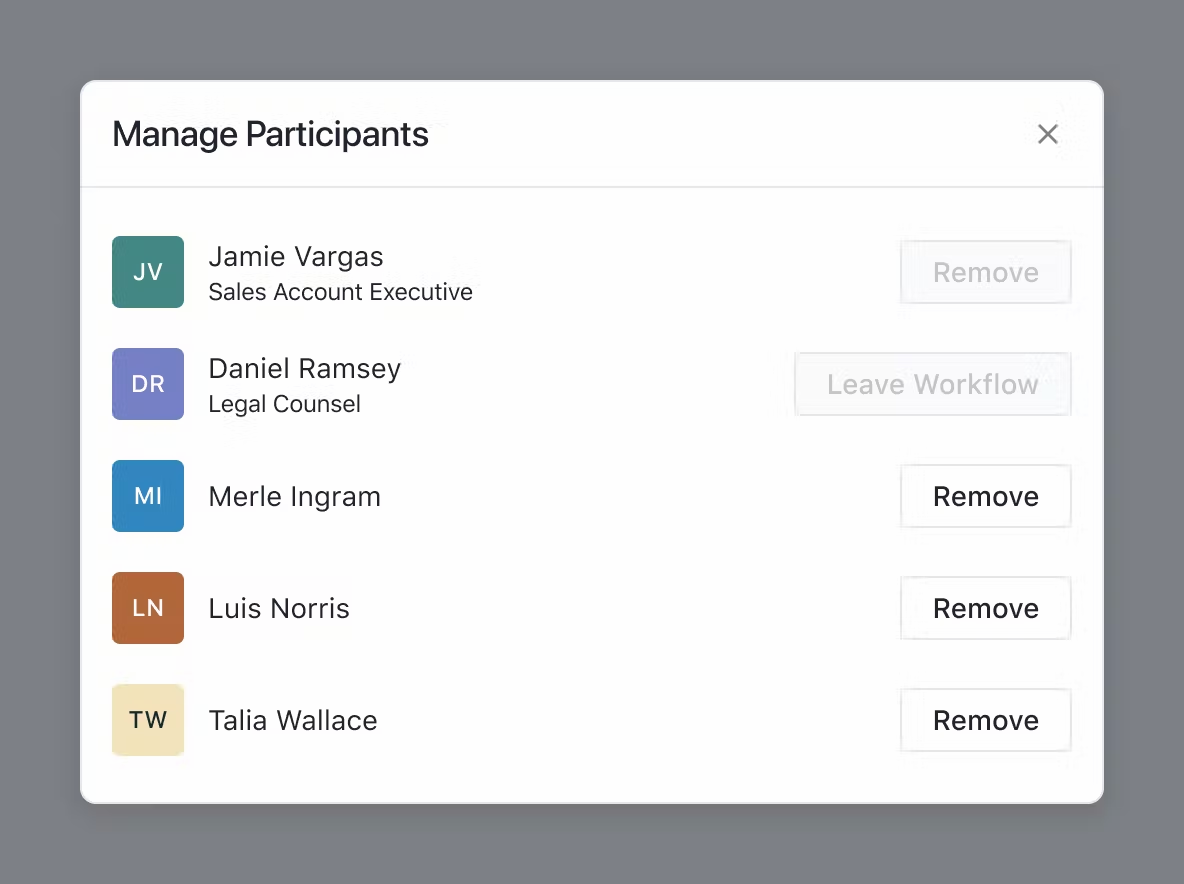Remove Merle Ingram from participants
Screen dimensions: 1184x884
(x=985, y=496)
